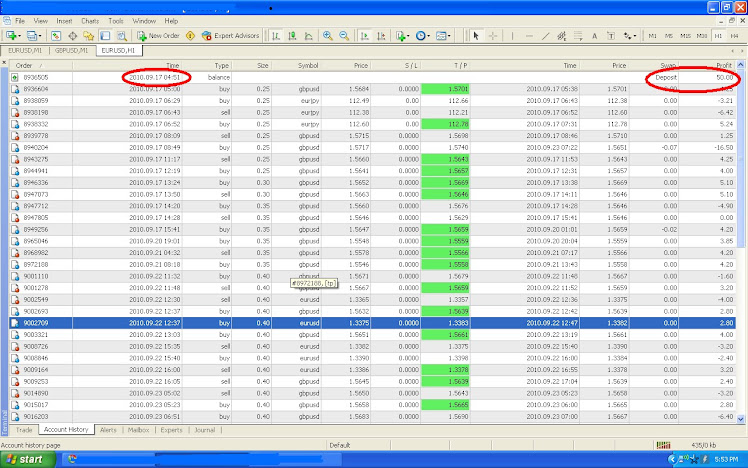This screenshot has width=748, height=468.
Task: Switch chart to Line Chart mode
Action: 309,36
